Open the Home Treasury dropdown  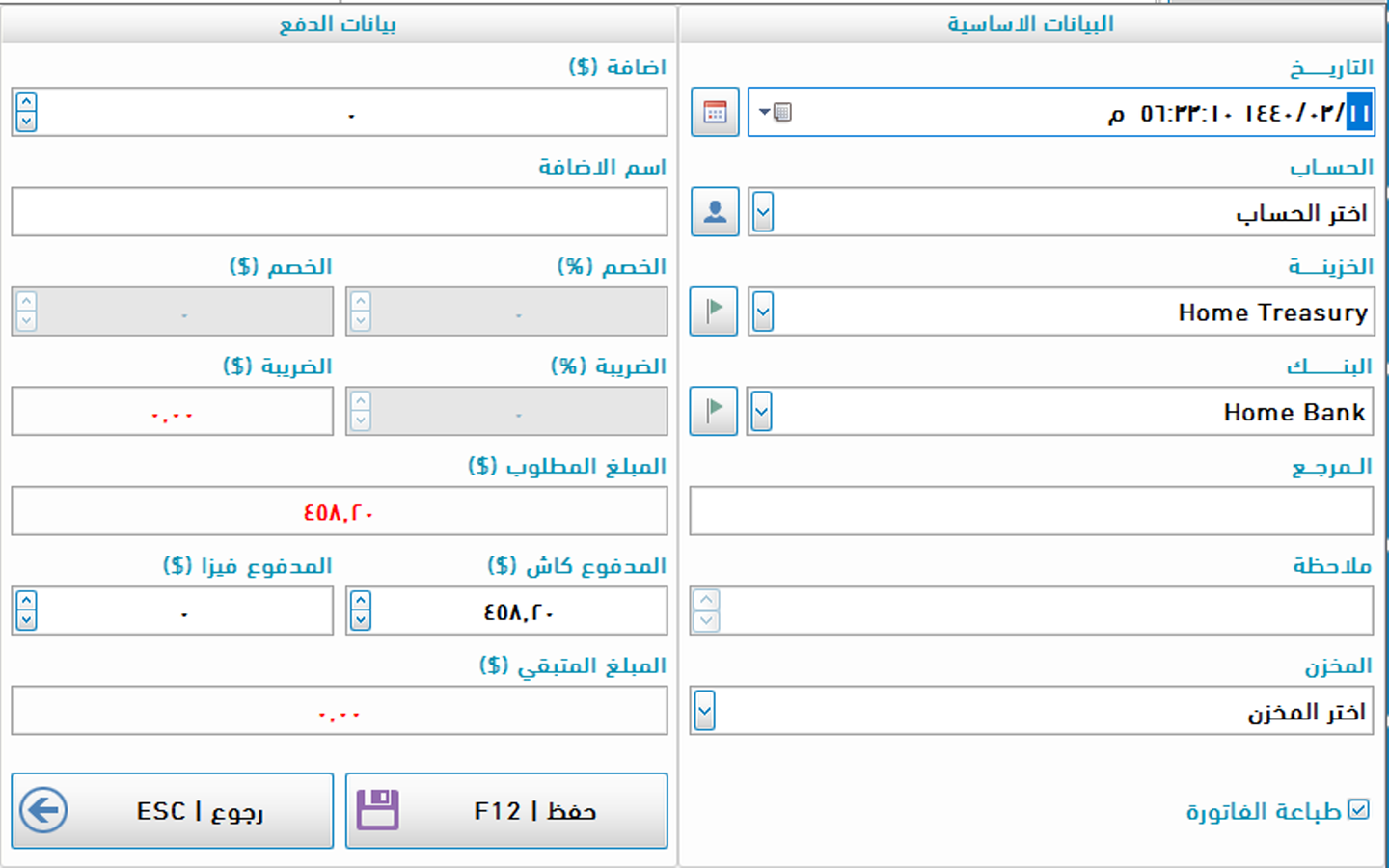(763, 312)
